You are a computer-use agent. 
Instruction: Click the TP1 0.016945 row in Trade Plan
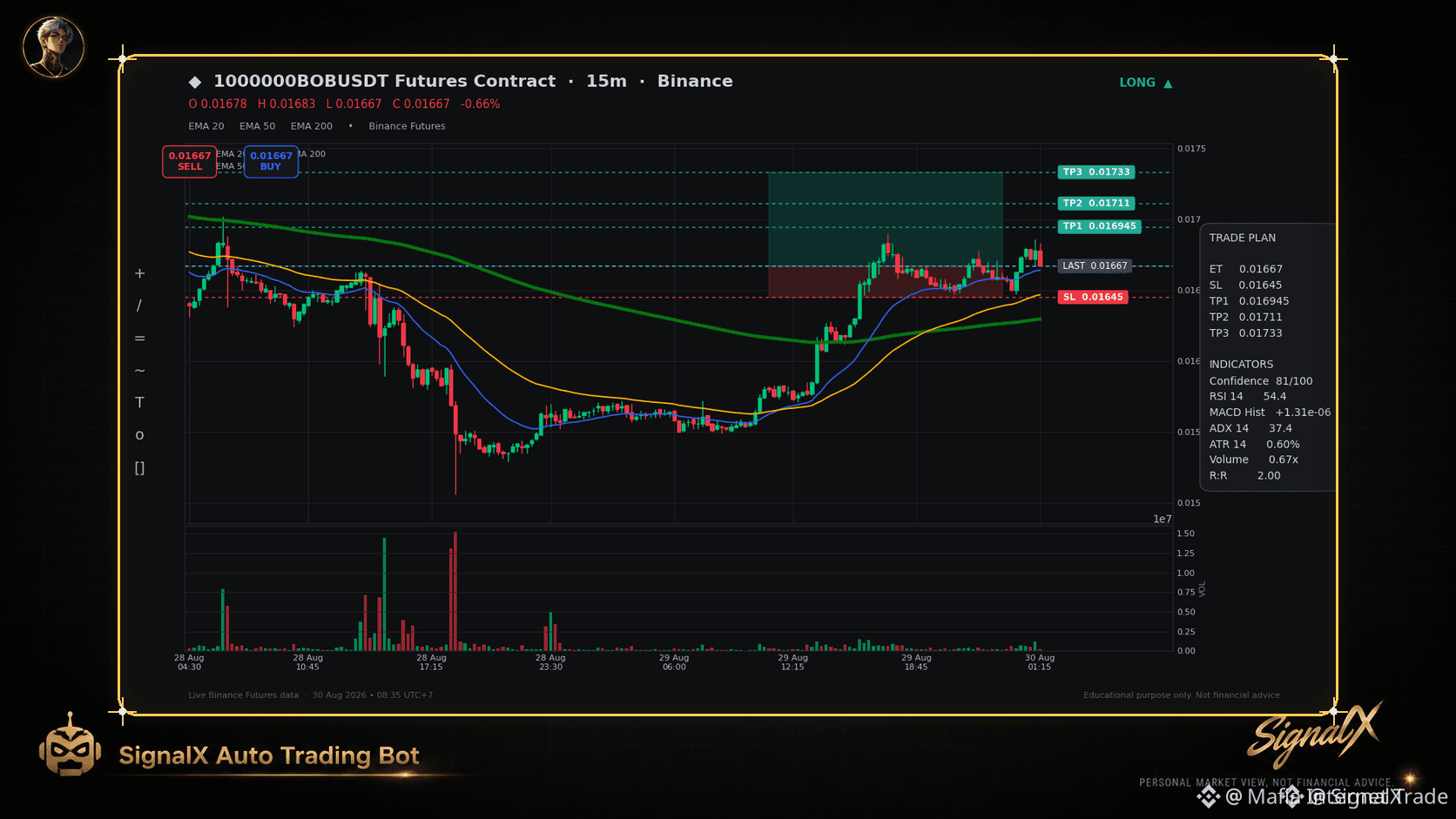pos(1249,301)
